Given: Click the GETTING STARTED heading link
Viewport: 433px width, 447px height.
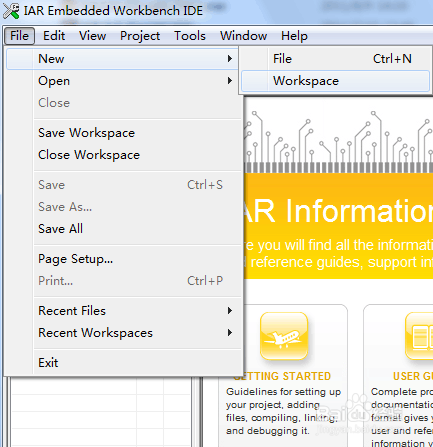Looking at the screenshot, I should coord(282,376).
